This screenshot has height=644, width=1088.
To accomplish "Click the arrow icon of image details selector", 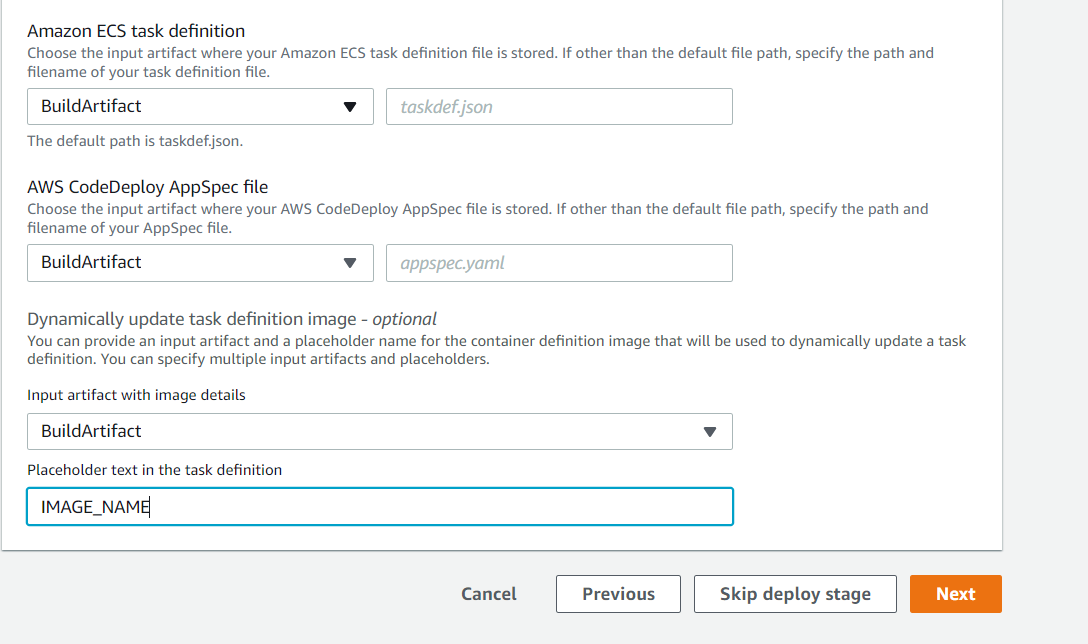I will [709, 432].
